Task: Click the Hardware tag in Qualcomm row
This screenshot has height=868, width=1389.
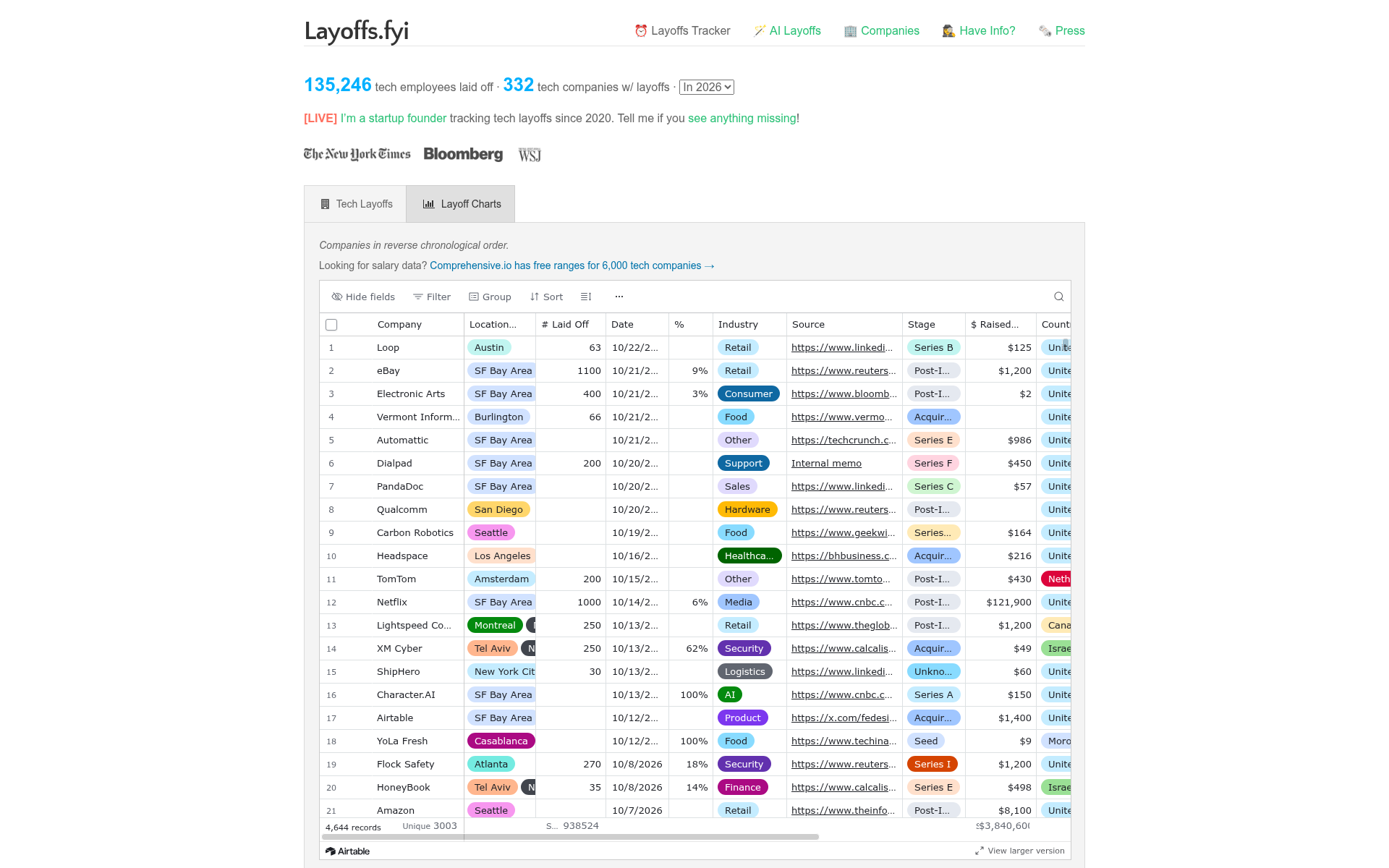Action: pyautogui.click(x=747, y=509)
